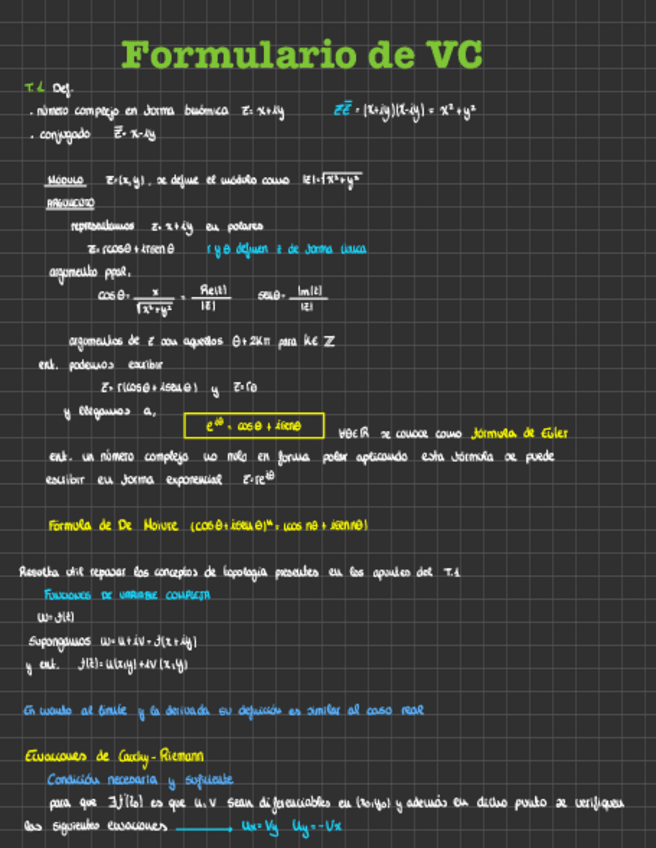Click the words 'y llegamos a,'
This screenshot has height=848, width=656.
[110, 412]
